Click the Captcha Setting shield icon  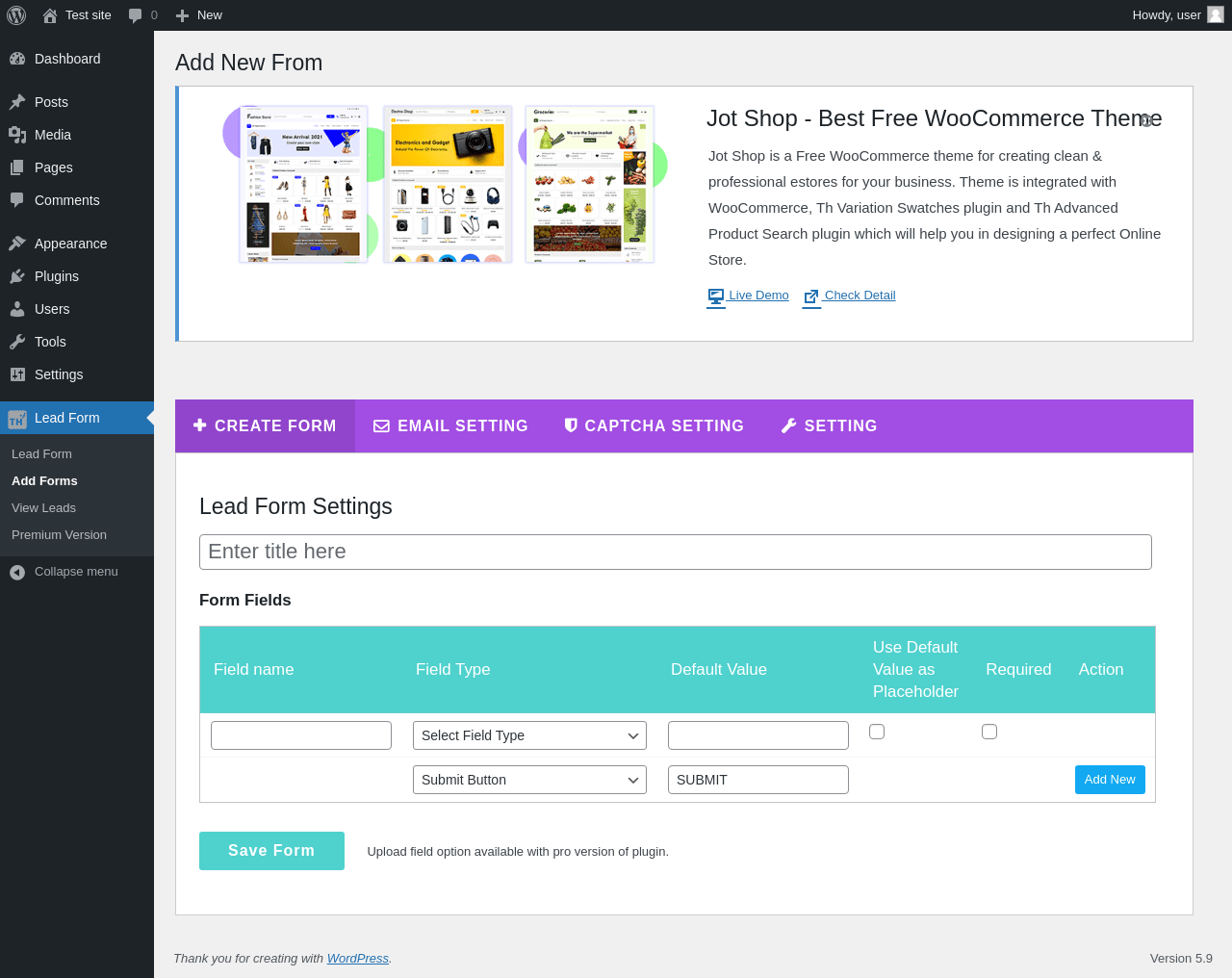click(571, 425)
